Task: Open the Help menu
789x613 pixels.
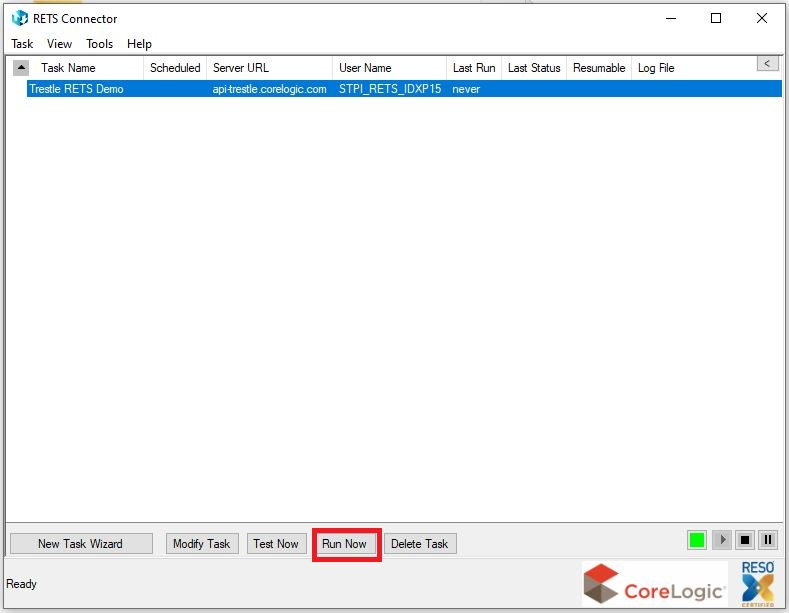Action: (139, 44)
